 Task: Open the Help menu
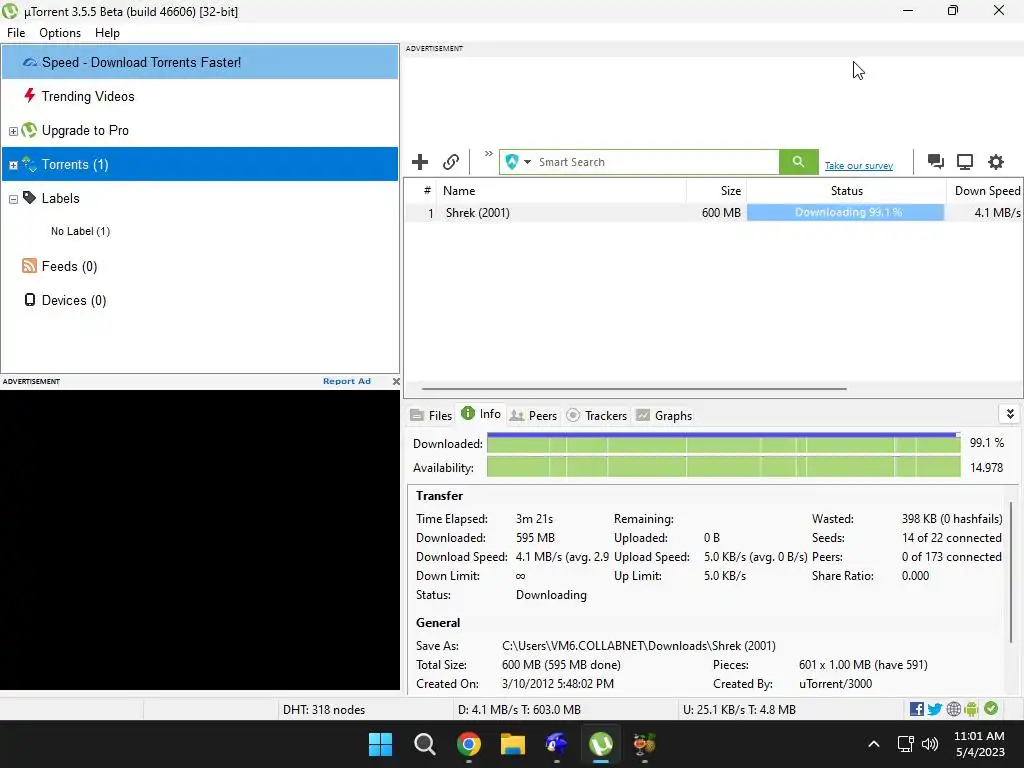(x=107, y=33)
